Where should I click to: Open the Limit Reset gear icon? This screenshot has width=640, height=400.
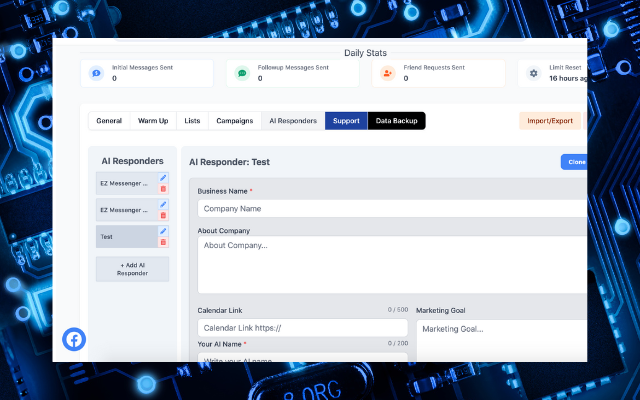tap(533, 73)
